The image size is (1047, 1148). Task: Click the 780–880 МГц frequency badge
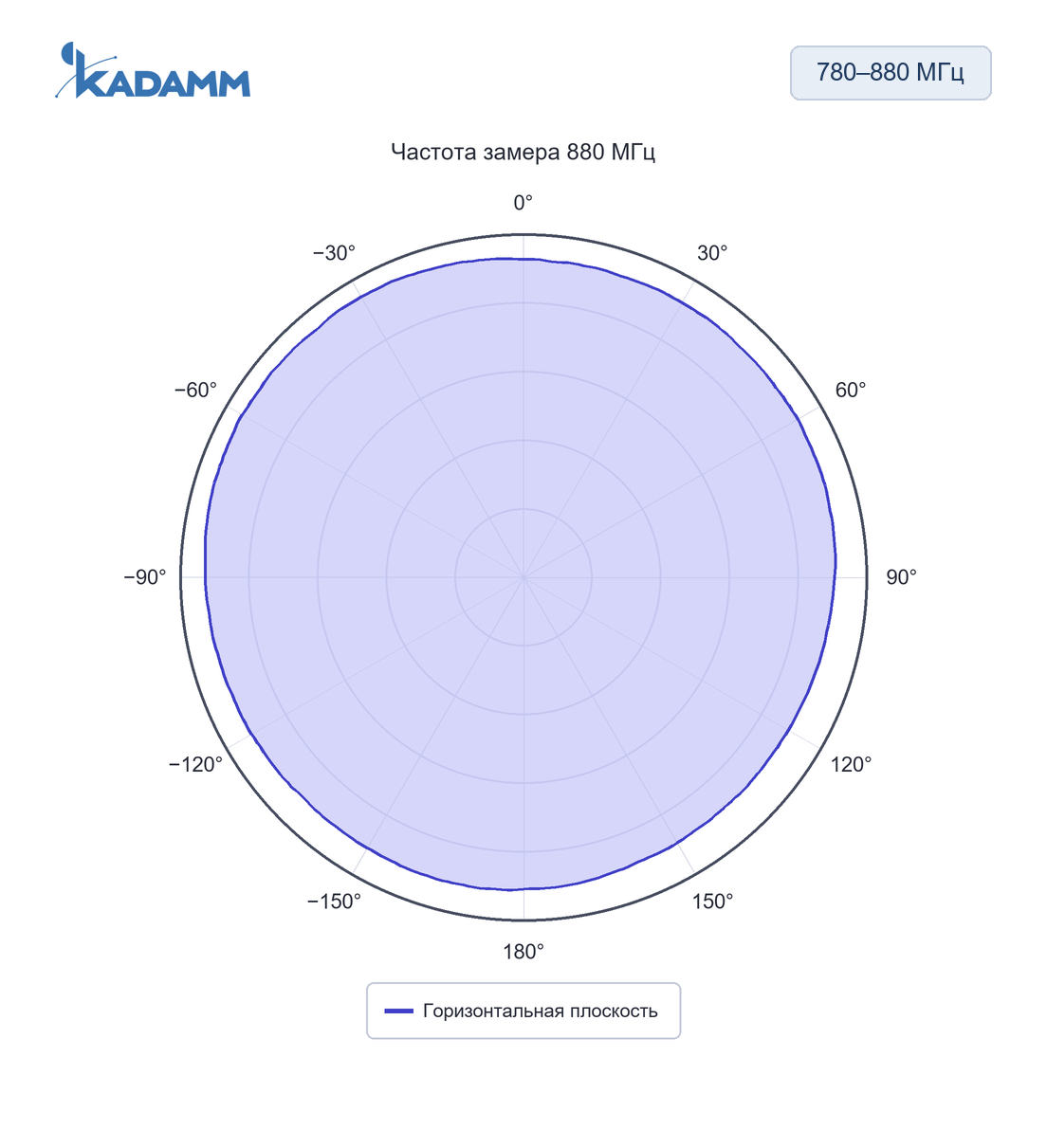pos(891,73)
